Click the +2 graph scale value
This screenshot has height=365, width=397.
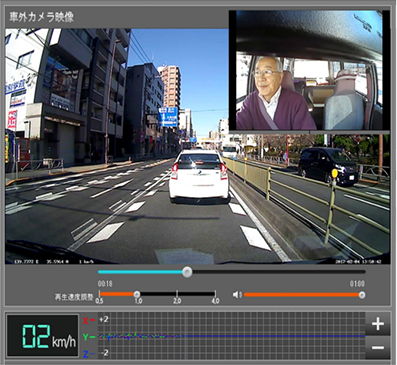(x=104, y=319)
